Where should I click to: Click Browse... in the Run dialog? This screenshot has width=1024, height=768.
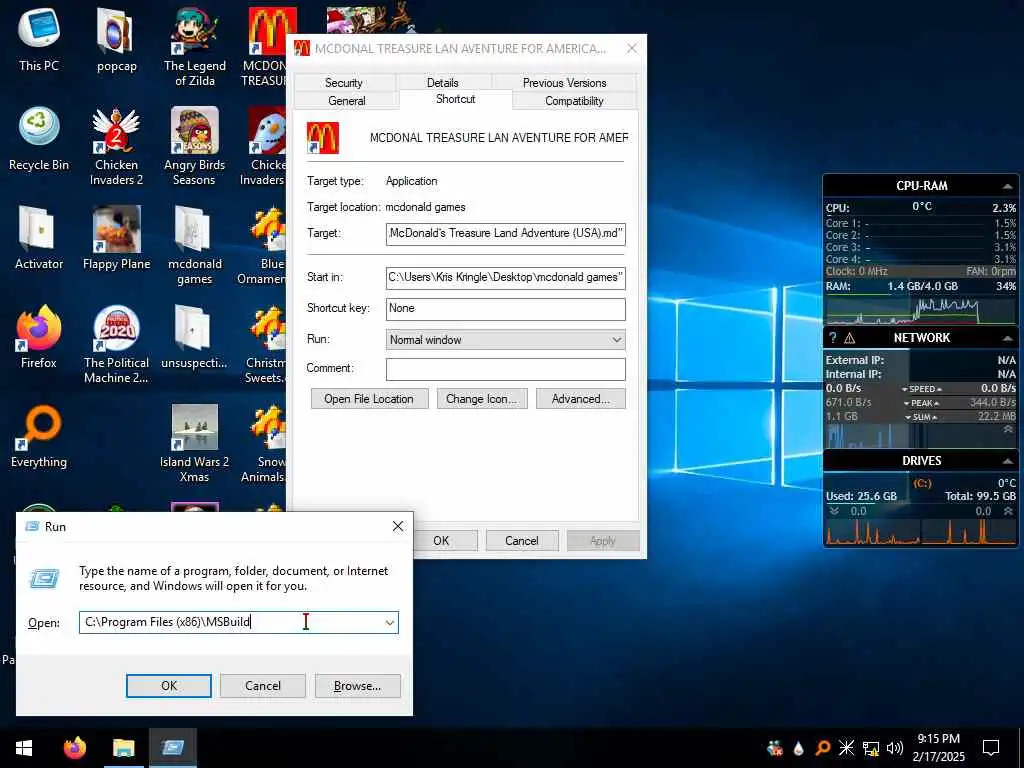[x=357, y=686]
